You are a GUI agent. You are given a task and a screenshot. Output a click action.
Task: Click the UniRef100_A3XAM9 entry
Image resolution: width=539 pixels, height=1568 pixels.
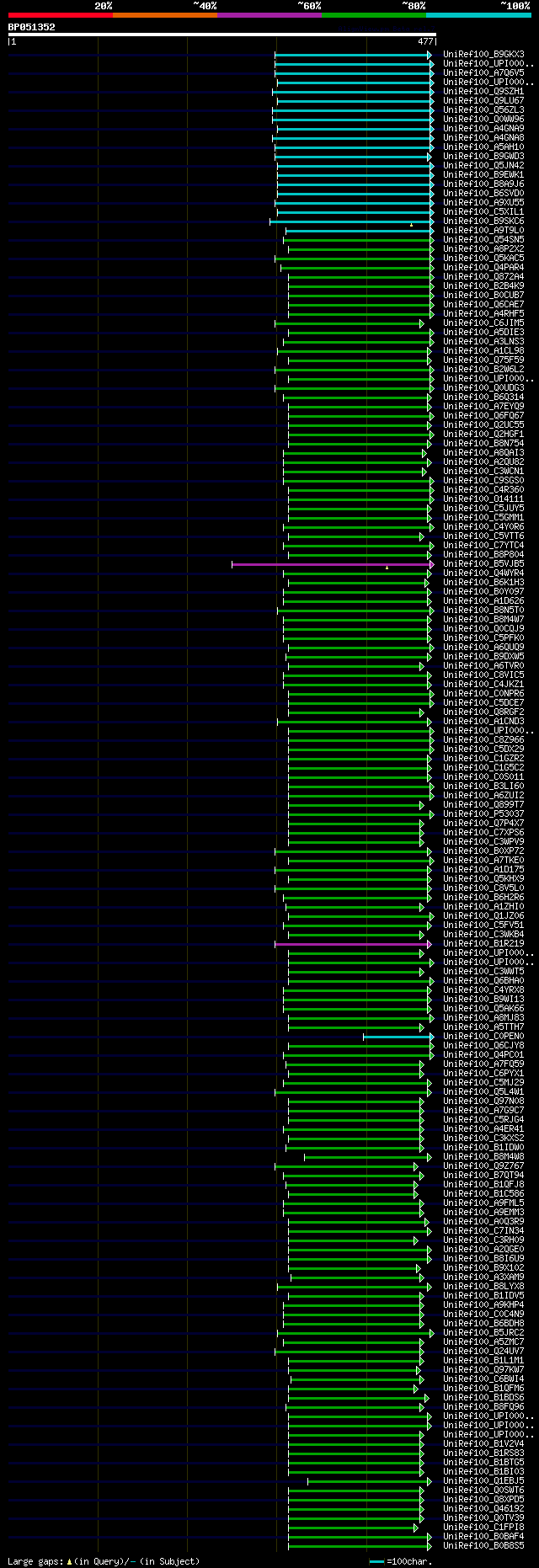[483, 1277]
